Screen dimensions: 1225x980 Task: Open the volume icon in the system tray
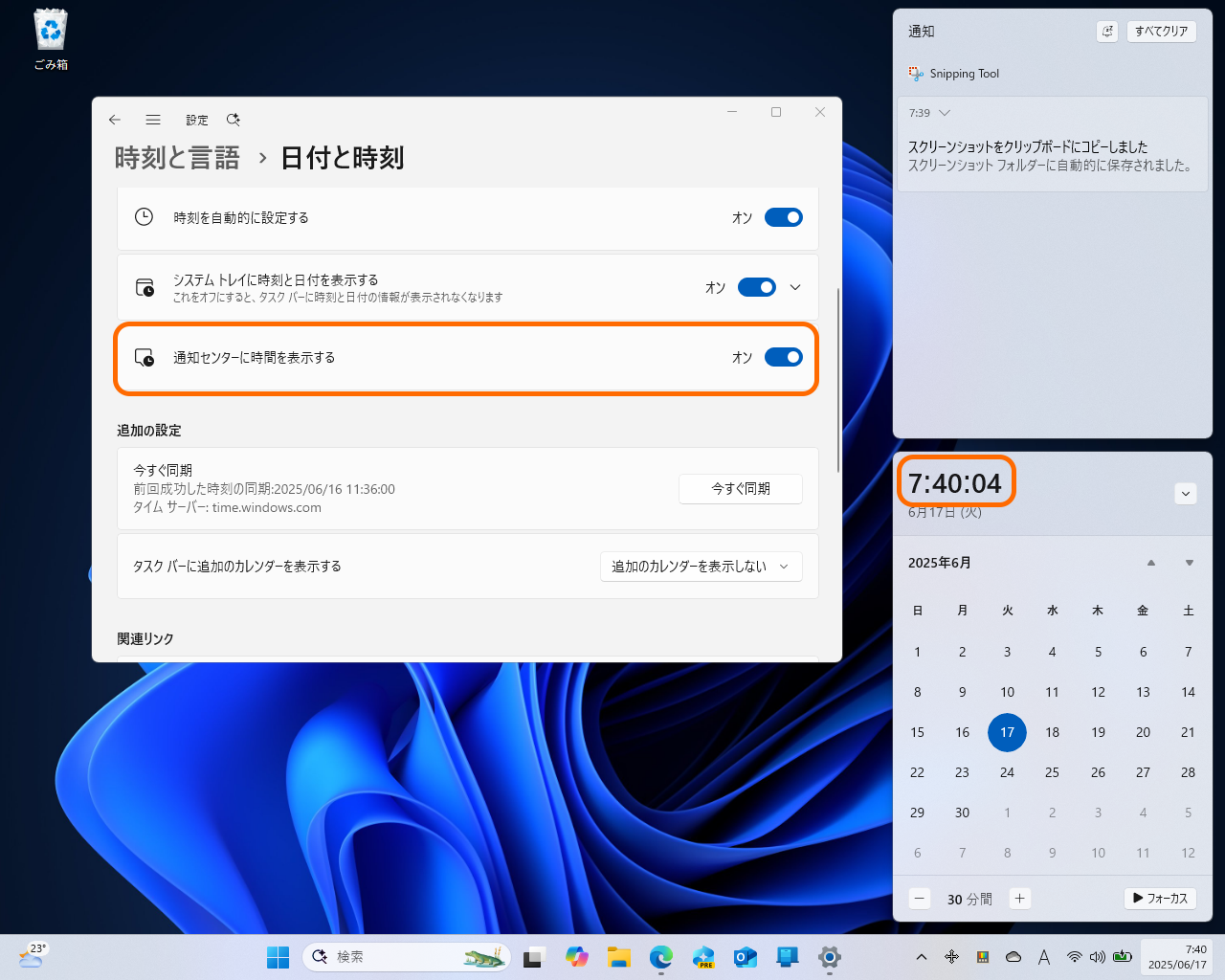point(1098,954)
